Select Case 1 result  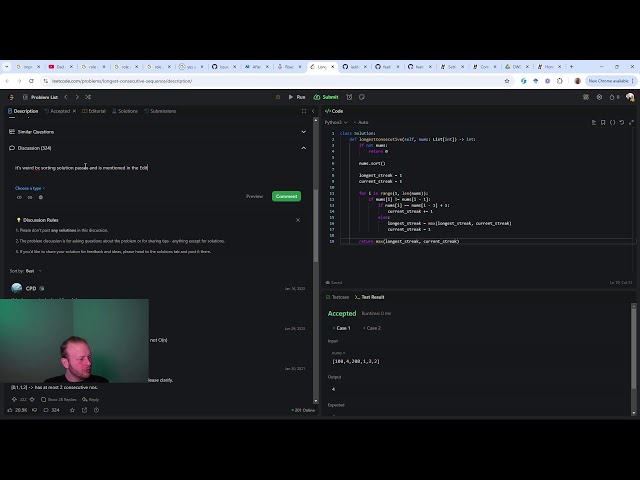(x=342, y=328)
